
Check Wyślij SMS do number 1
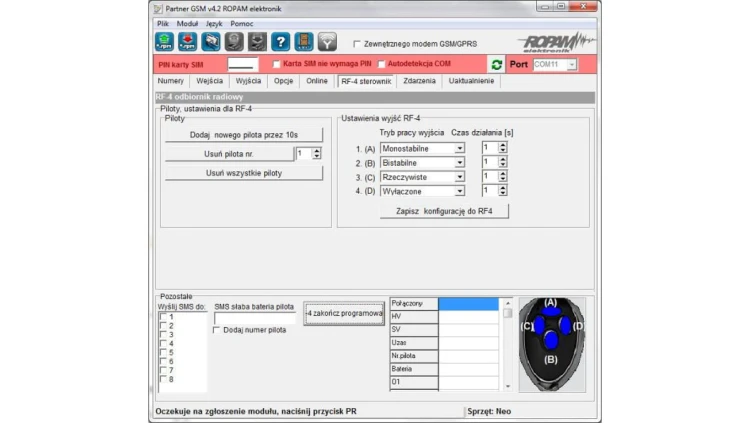pos(163,317)
